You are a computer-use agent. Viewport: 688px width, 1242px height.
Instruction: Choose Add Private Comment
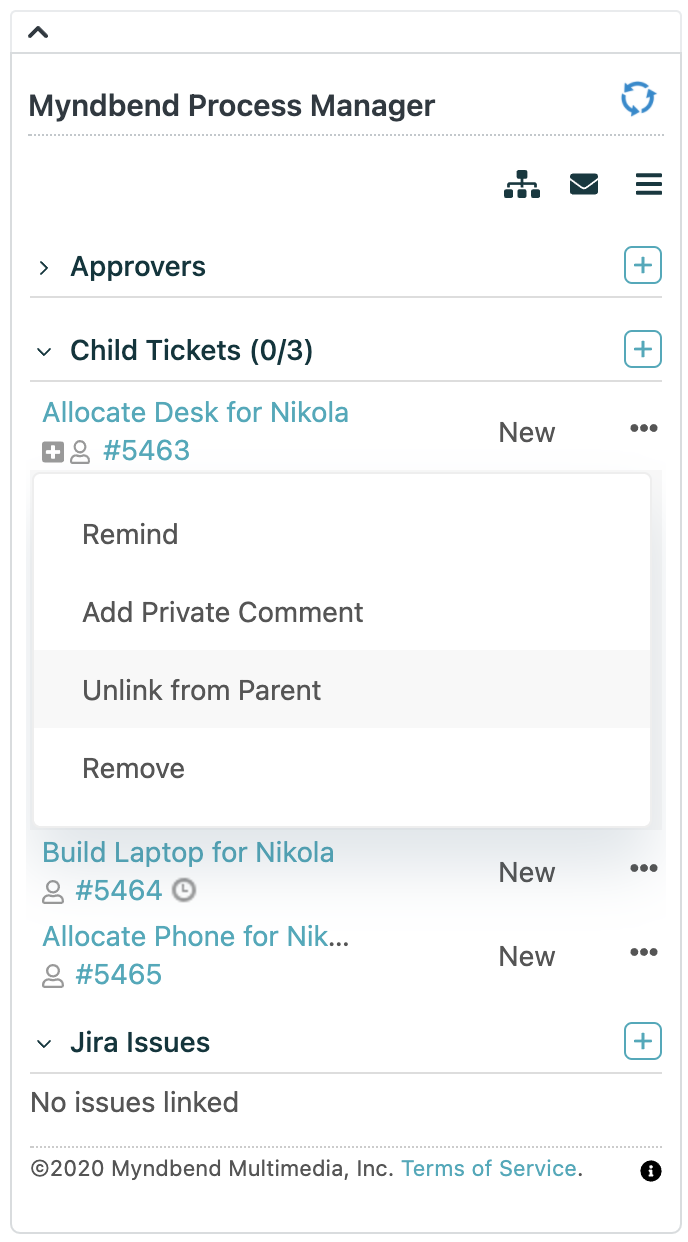click(342, 612)
